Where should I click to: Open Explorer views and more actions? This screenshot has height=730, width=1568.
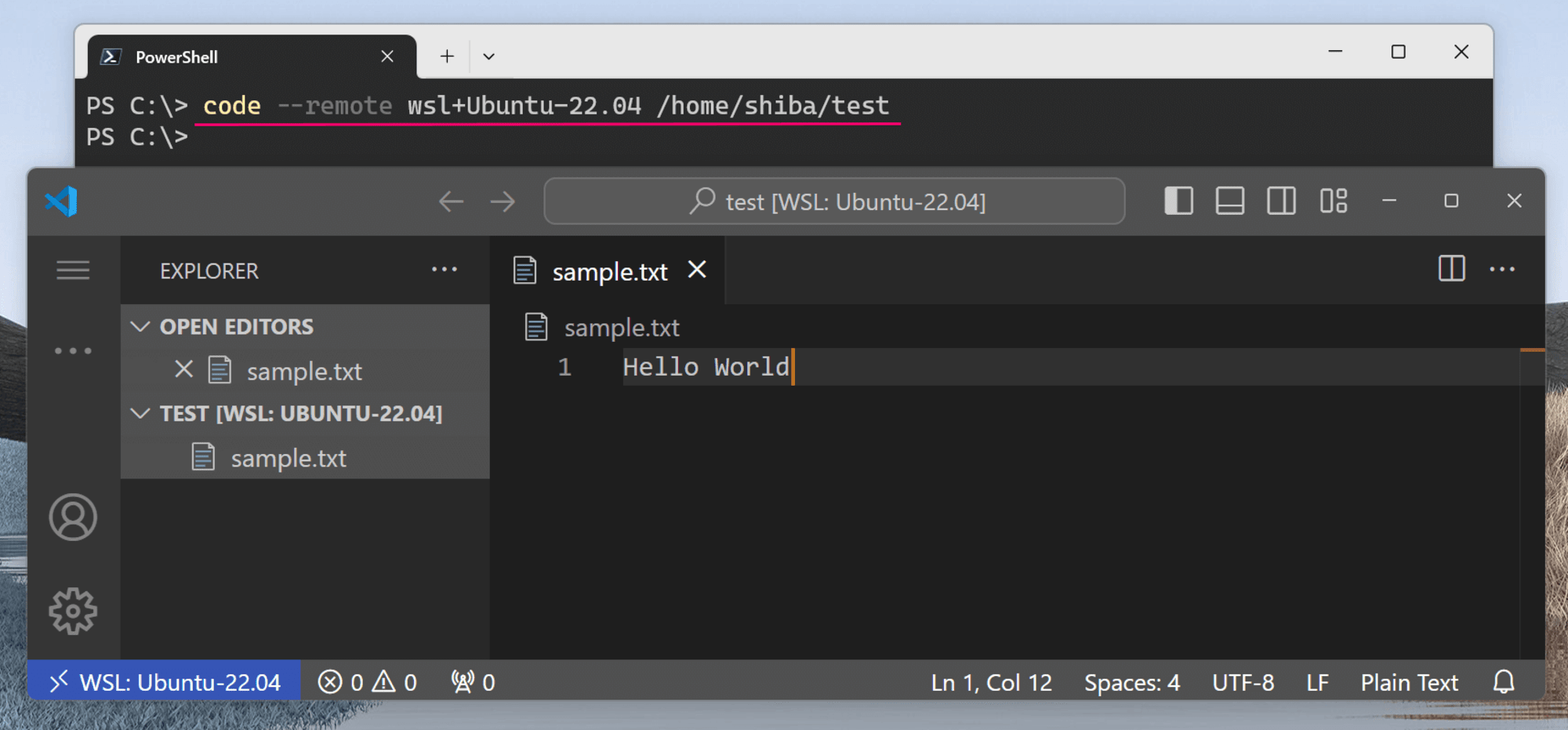445,270
